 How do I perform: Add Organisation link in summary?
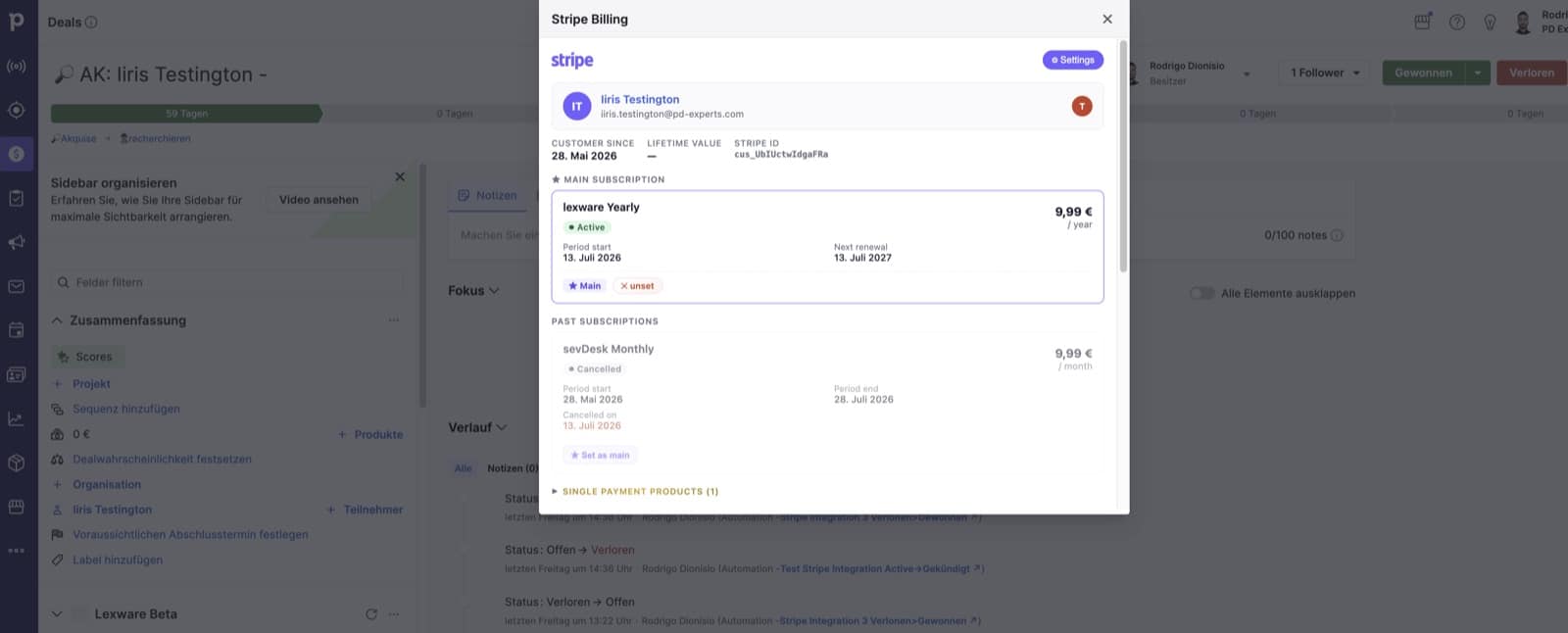(107, 485)
